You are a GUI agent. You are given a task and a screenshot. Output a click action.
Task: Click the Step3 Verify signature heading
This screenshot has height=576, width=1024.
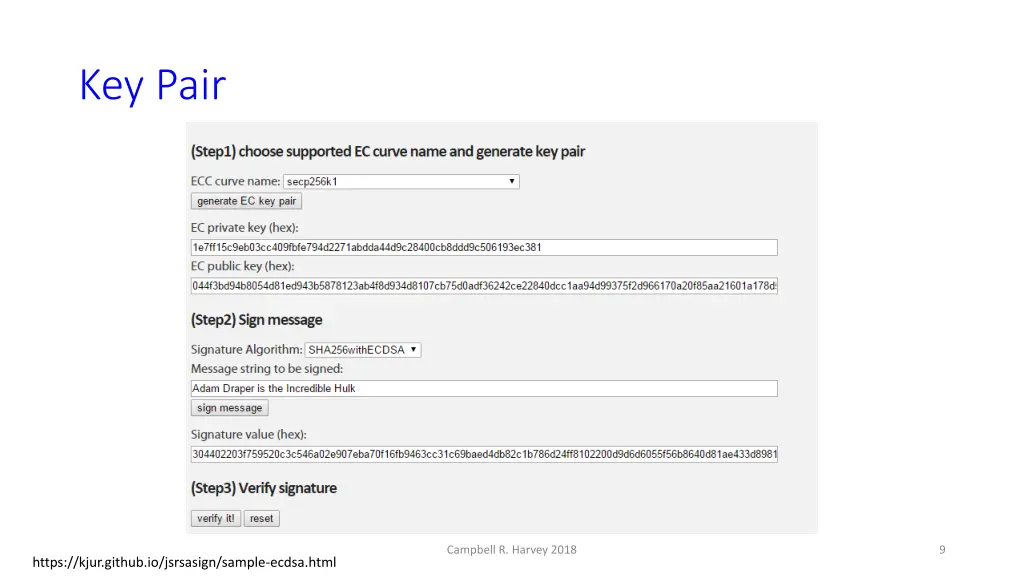click(x=264, y=488)
